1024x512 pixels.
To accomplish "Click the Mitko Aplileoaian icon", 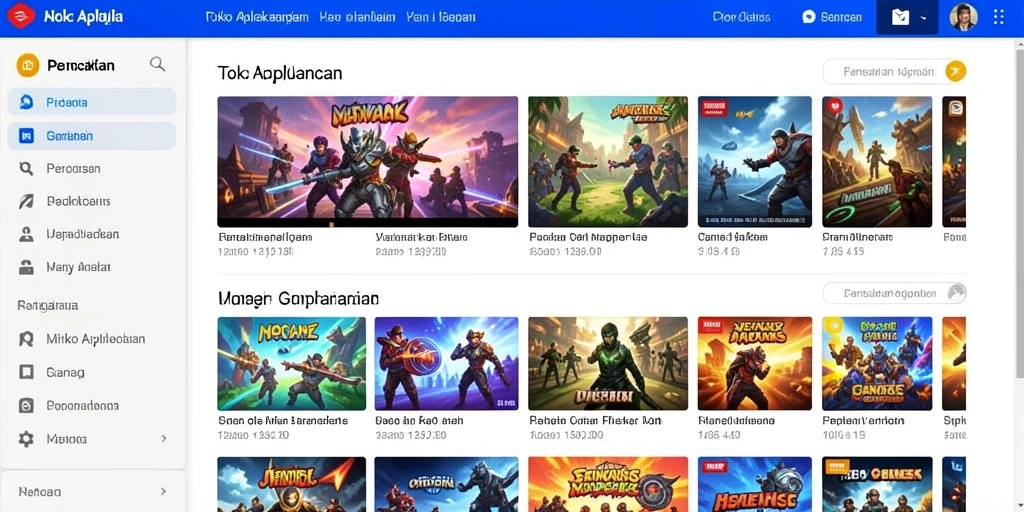I will tap(26, 339).
